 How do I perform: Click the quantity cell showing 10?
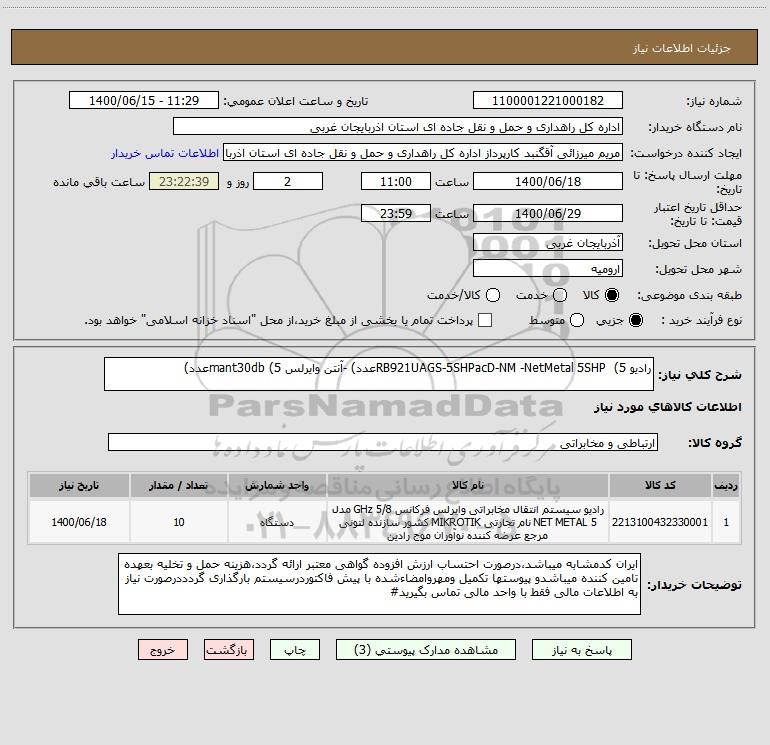point(179,522)
